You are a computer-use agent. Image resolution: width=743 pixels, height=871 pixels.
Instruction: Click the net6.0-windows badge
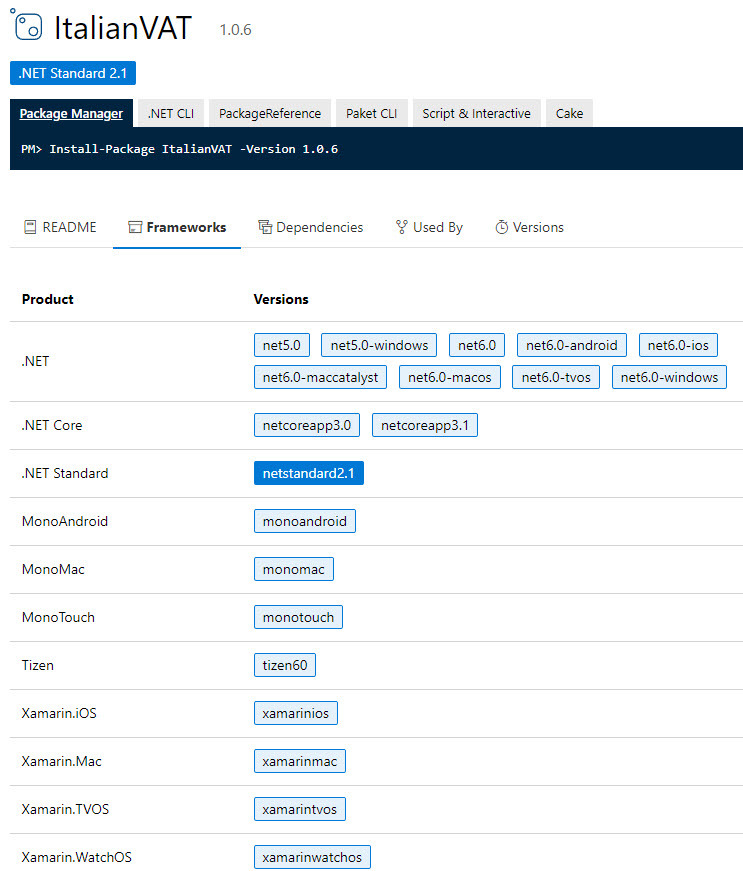(669, 377)
